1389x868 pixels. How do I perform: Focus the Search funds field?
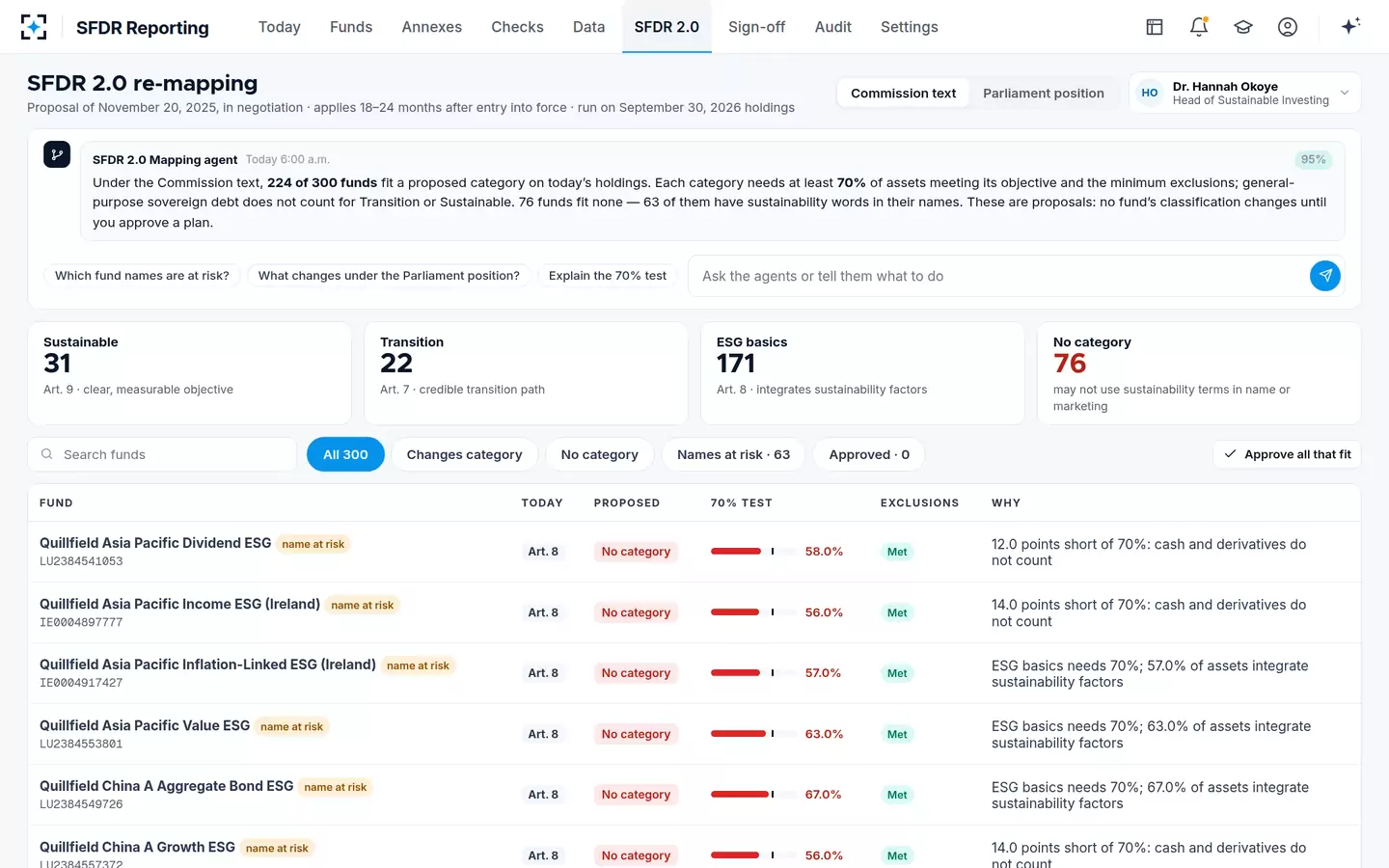pos(162,454)
